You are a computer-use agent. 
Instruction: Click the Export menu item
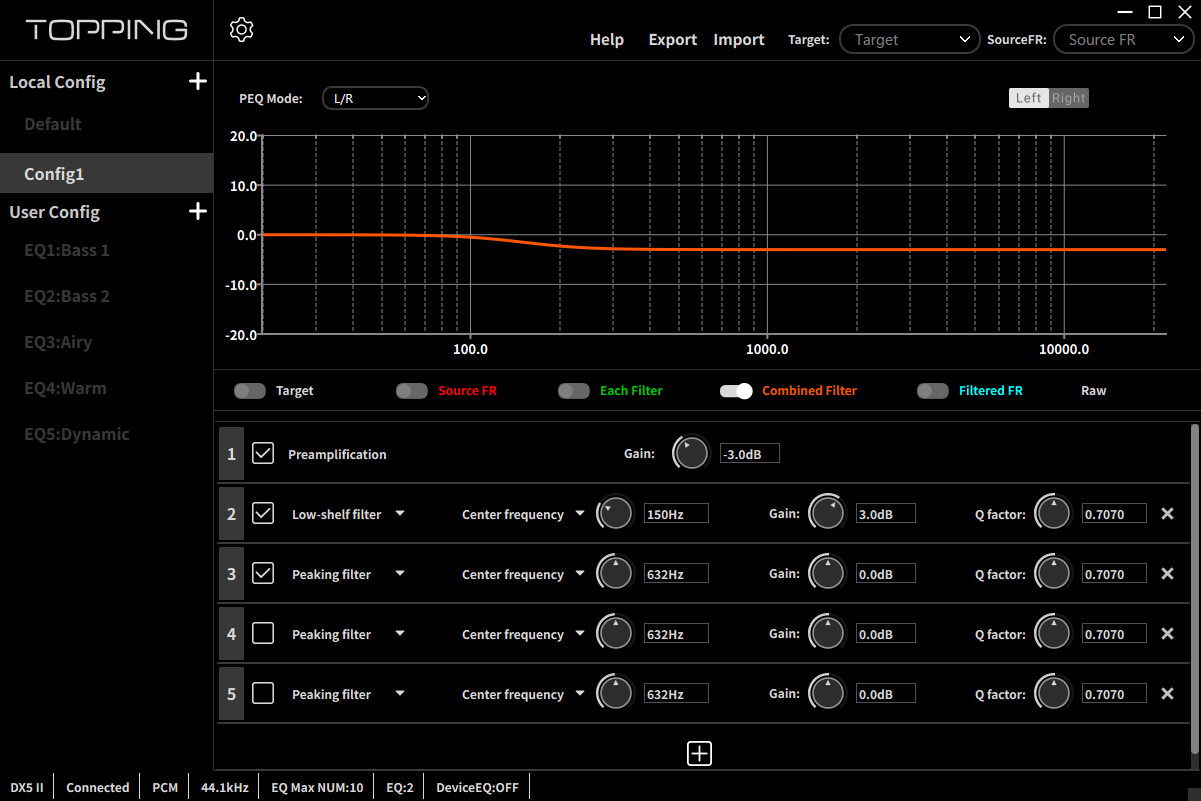pyautogui.click(x=673, y=40)
